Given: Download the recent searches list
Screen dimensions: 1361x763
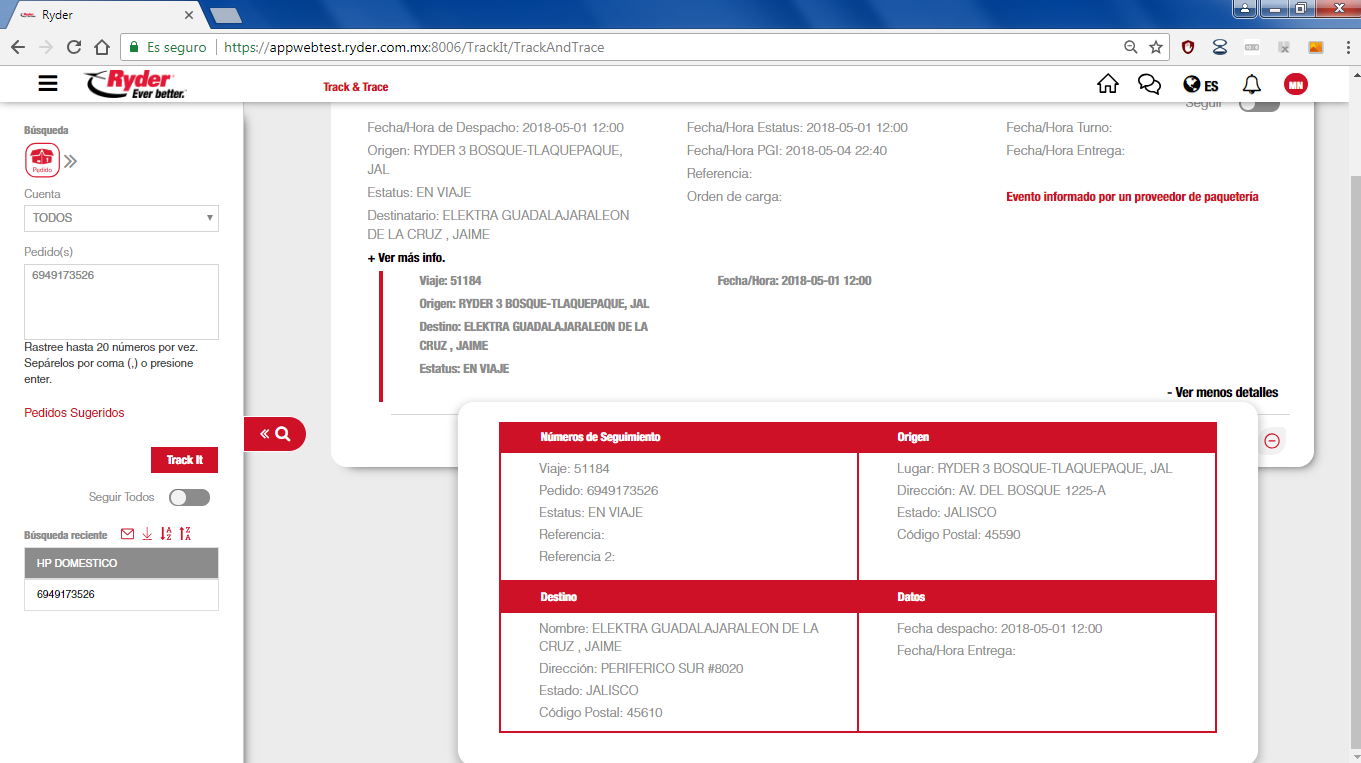Looking at the screenshot, I should coord(147,534).
